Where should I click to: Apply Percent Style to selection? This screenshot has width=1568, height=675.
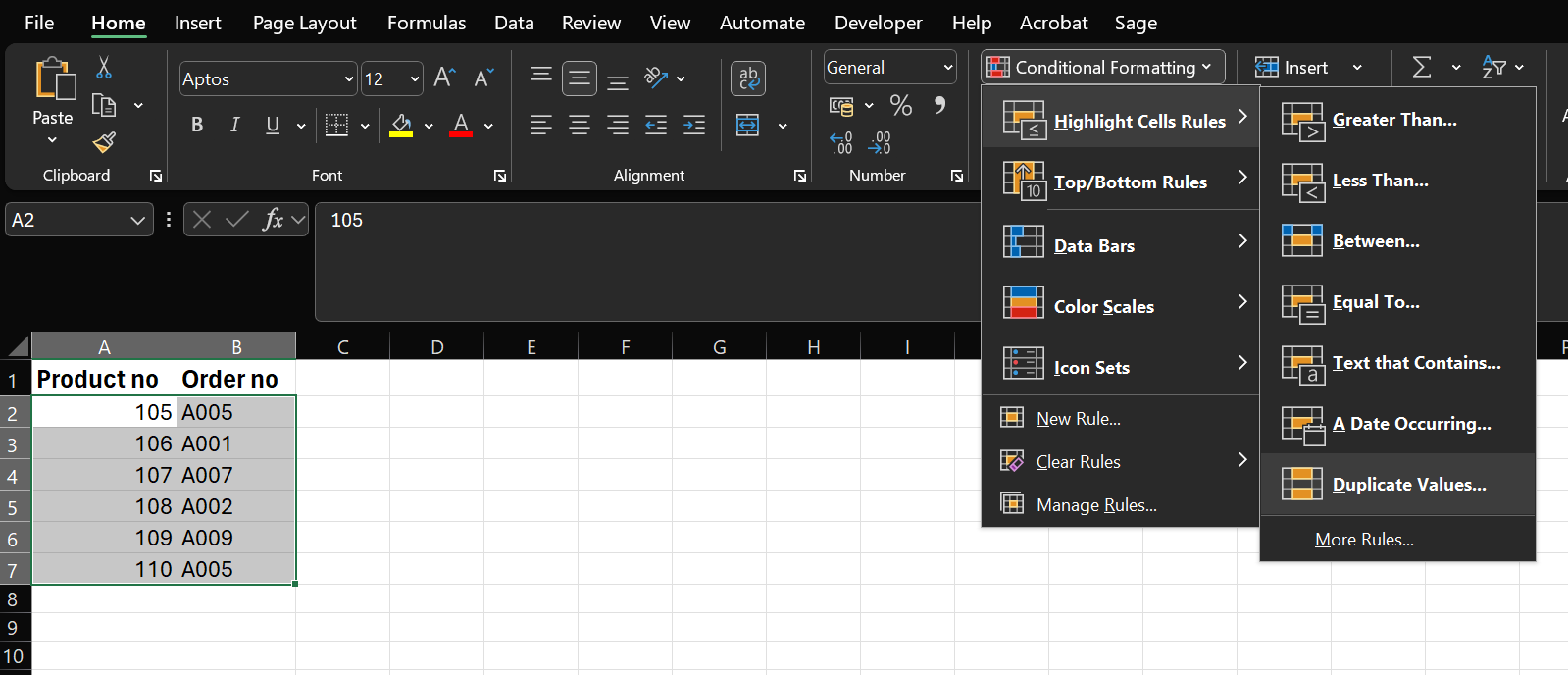[x=900, y=105]
